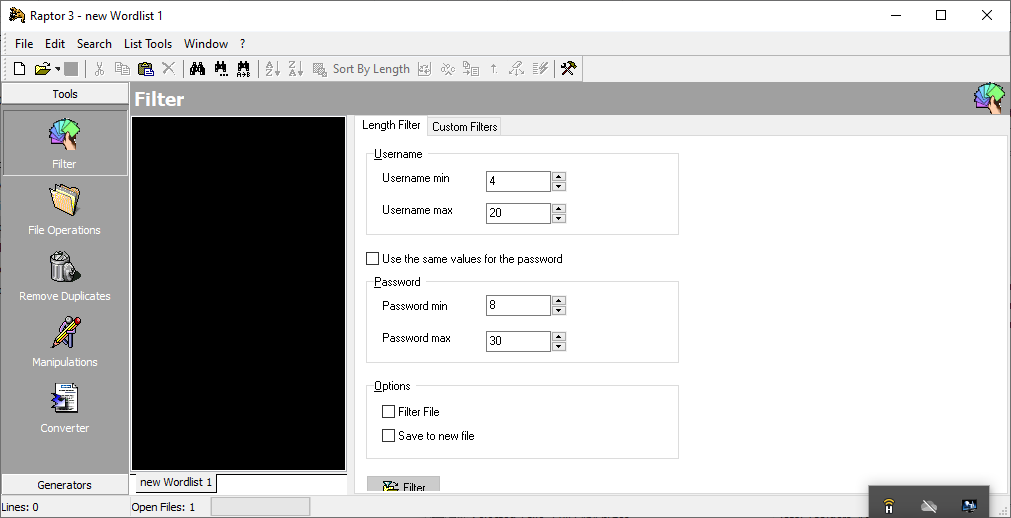1011x518 pixels.
Task: Open the Manipulations tool
Action: click(64, 342)
